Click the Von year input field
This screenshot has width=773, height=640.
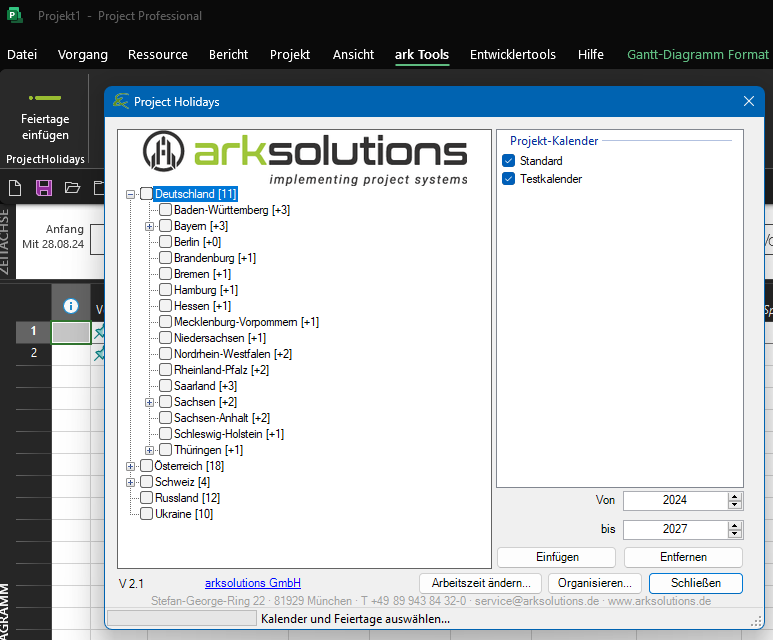tap(675, 500)
